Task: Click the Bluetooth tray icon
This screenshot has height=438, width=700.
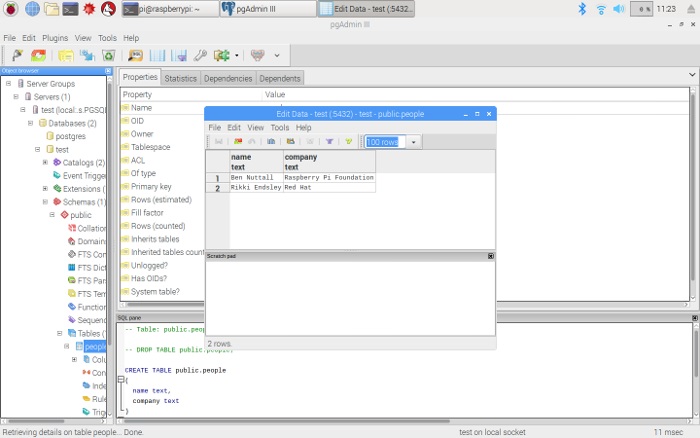Action: pyautogui.click(x=583, y=9)
